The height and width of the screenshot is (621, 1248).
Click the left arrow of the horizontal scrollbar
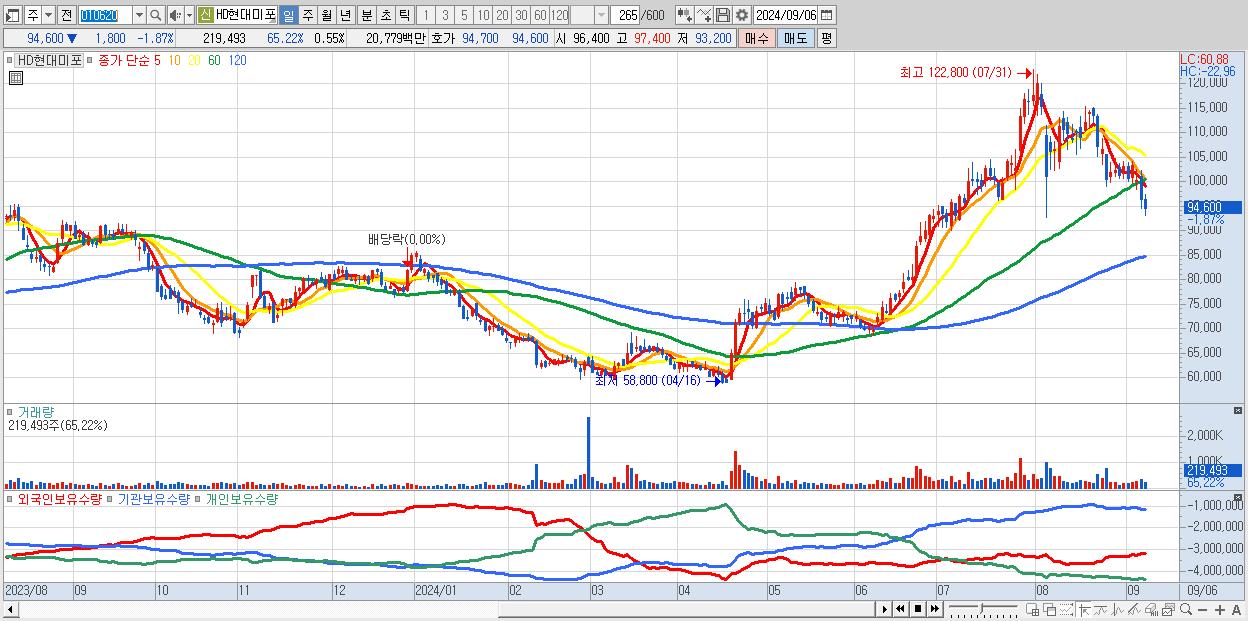pyautogui.click(x=10, y=609)
